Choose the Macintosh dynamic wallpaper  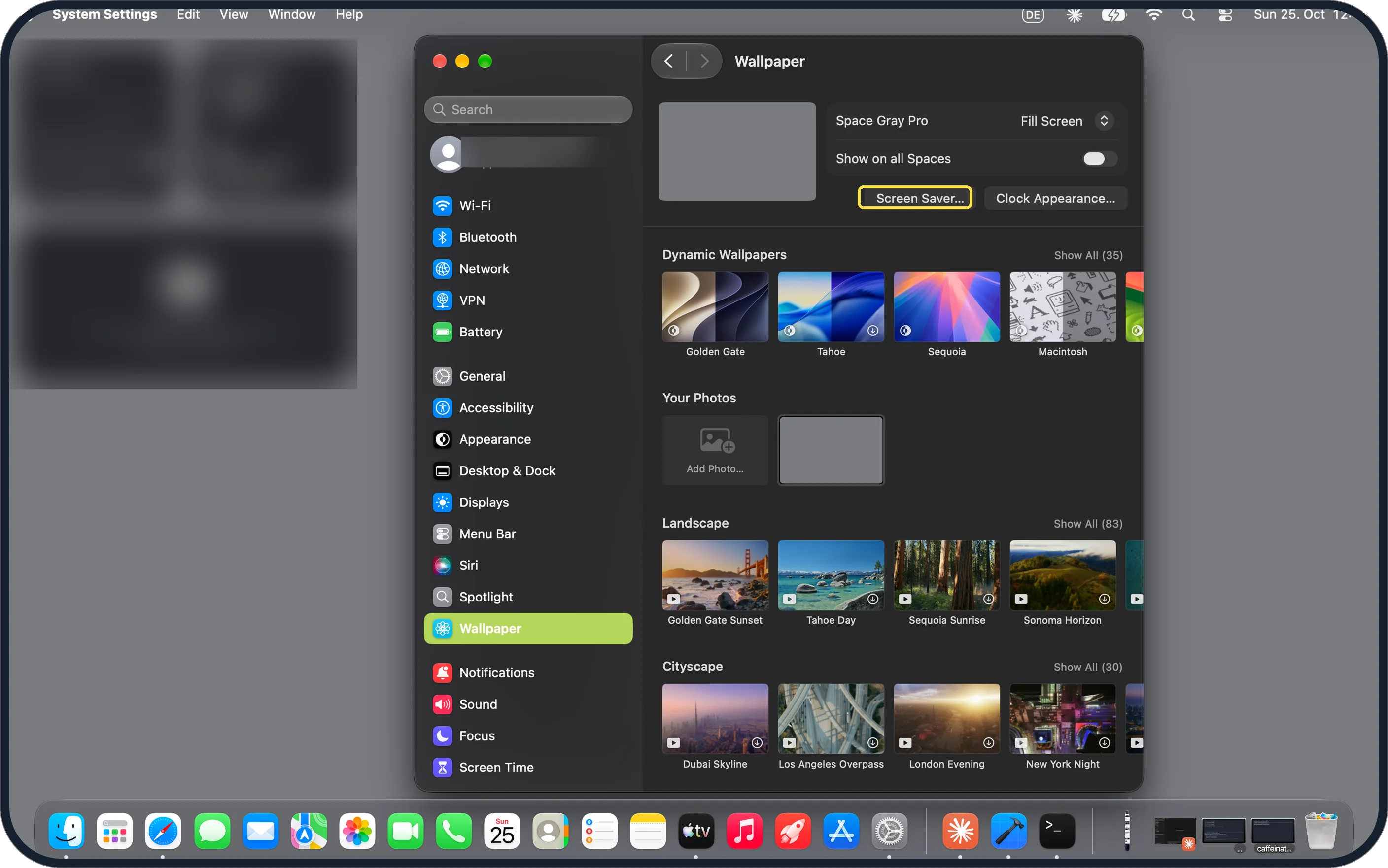(x=1062, y=307)
